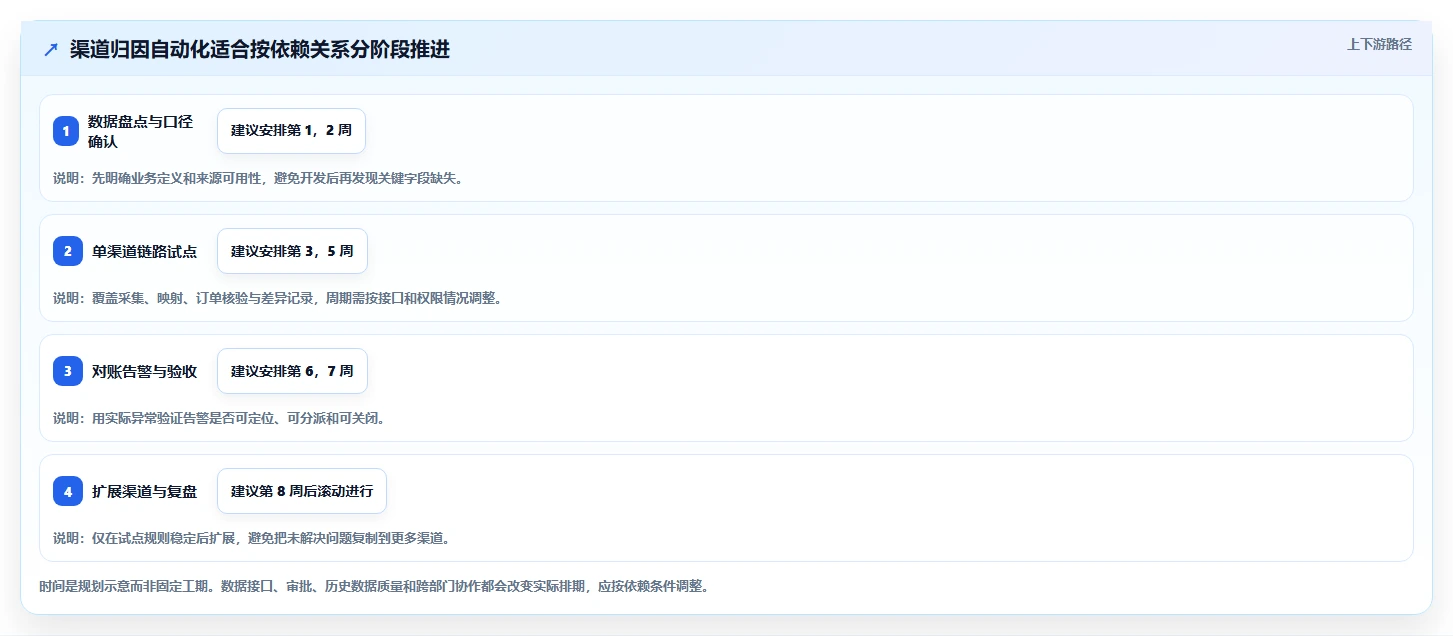
Task: Click the step 3 number badge
Action: click(x=68, y=371)
